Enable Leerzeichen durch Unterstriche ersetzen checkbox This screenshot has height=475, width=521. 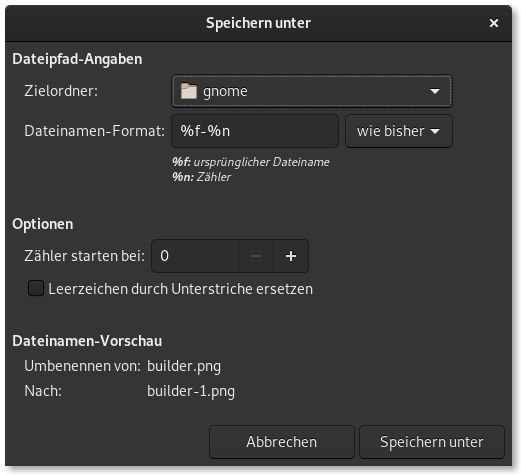click(x=36, y=288)
